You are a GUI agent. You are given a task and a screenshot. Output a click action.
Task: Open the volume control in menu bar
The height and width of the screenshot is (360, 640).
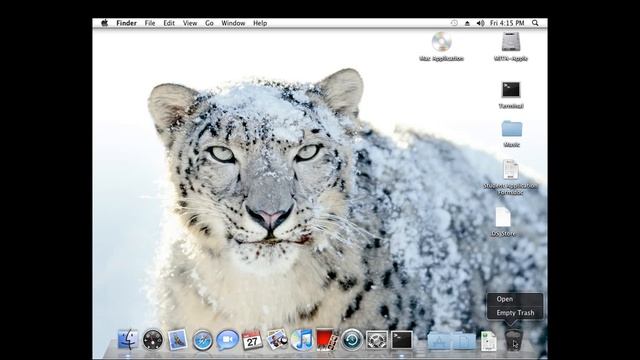(480, 23)
